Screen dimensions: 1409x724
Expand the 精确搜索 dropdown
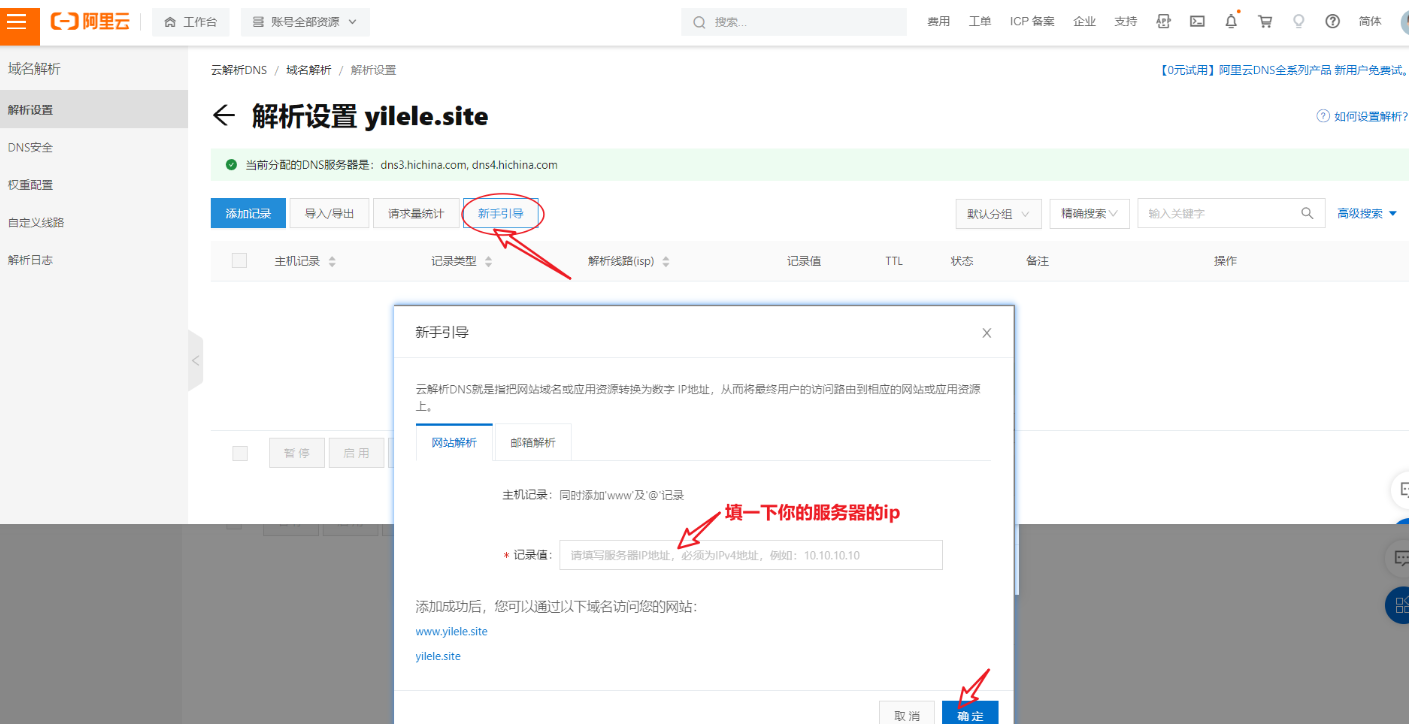[1089, 213]
